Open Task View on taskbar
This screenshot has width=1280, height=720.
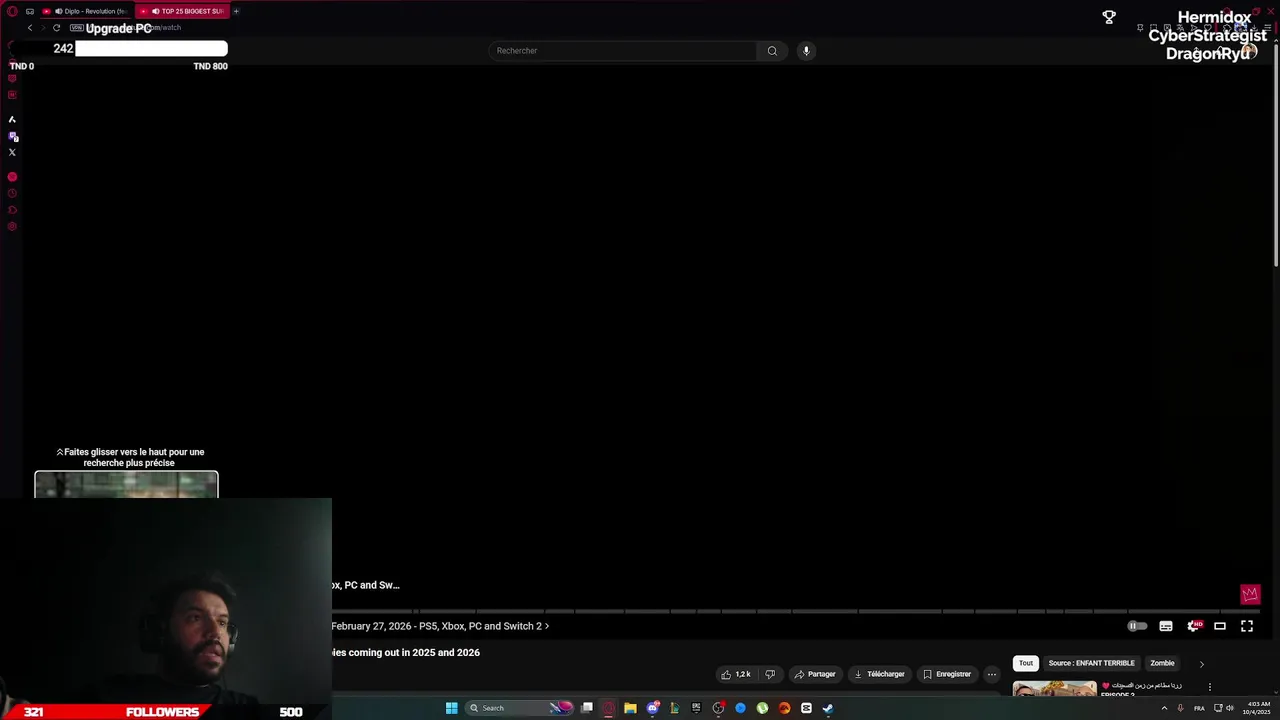pos(587,708)
